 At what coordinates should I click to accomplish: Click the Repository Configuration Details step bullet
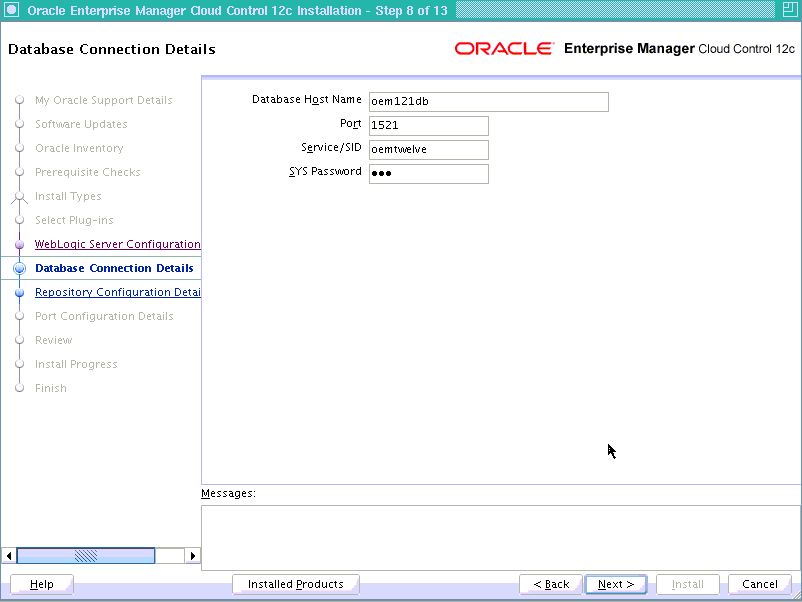(x=19, y=293)
